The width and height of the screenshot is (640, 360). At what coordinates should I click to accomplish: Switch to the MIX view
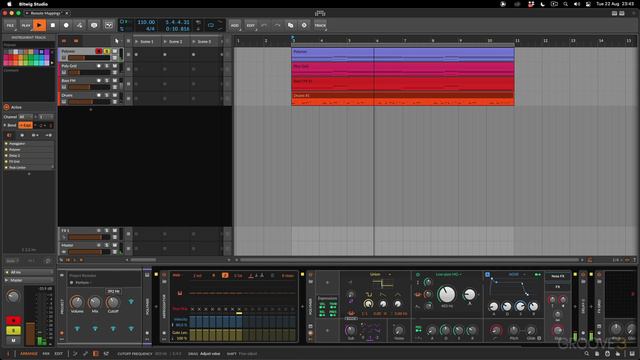click(46, 354)
